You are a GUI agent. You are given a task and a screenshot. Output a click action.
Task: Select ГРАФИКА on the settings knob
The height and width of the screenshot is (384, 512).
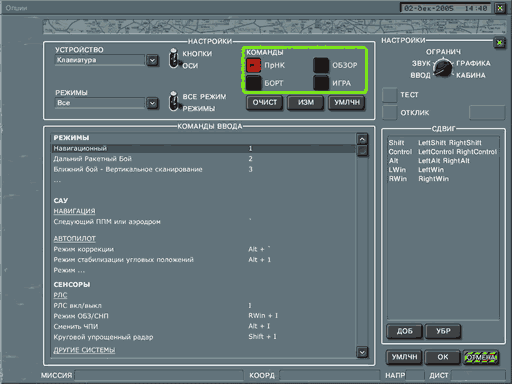tap(473, 63)
